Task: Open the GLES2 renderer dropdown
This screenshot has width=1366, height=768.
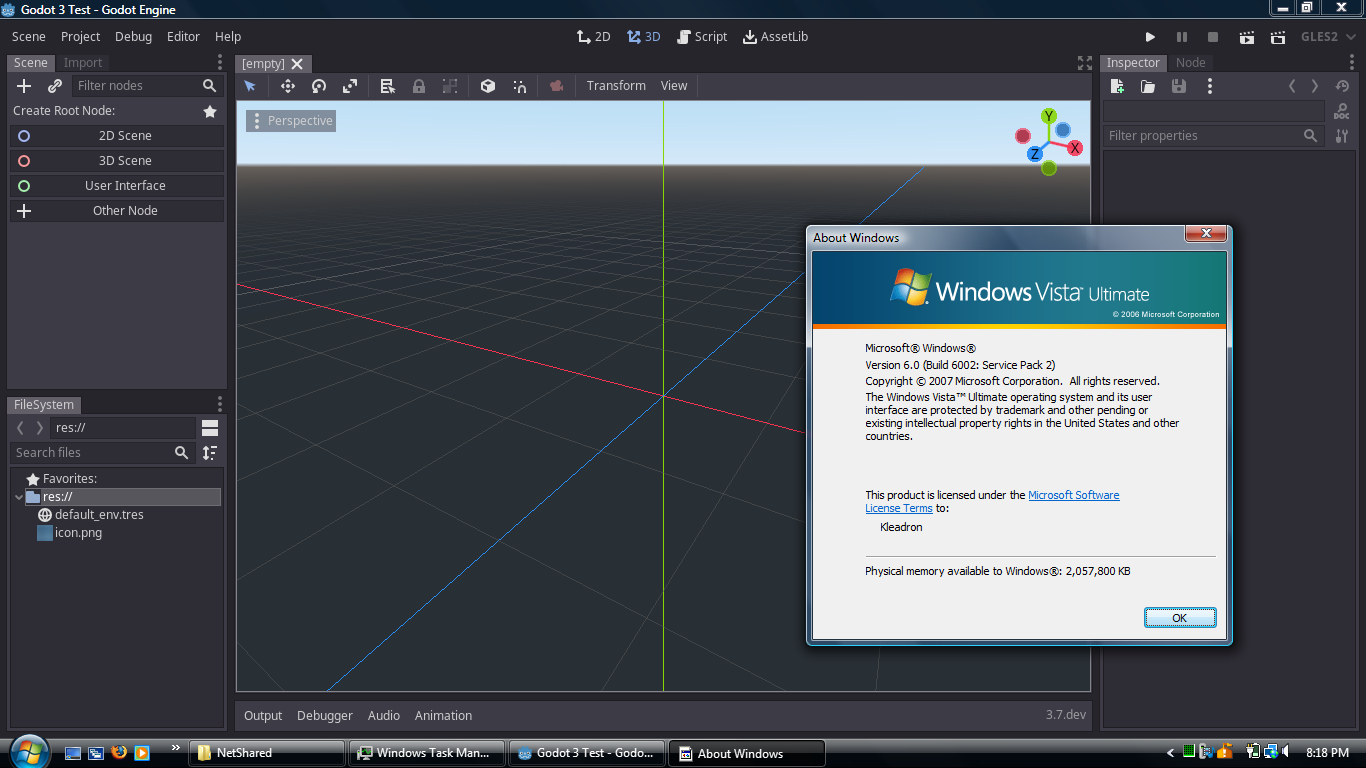Action: [1325, 37]
